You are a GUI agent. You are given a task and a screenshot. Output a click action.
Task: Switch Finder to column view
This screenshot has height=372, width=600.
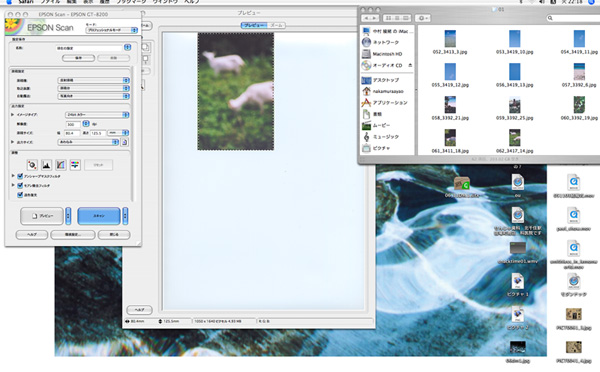(406, 18)
